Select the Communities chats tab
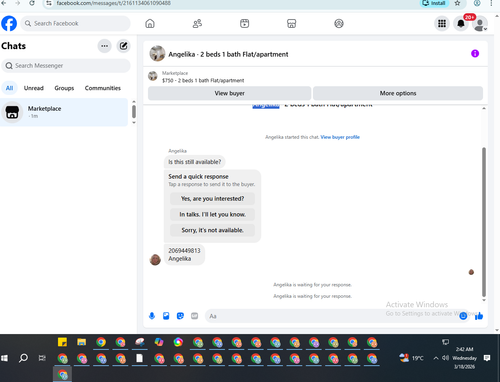 (103, 88)
